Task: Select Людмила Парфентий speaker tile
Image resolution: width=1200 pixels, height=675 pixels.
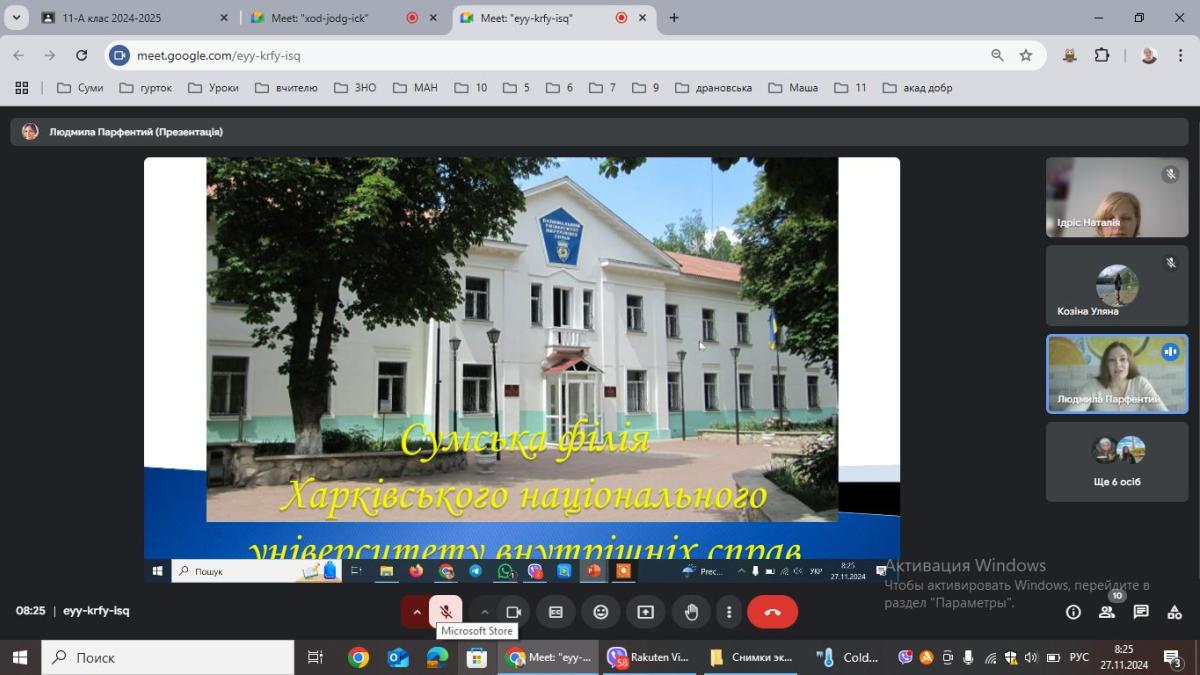Action: click(x=1117, y=374)
